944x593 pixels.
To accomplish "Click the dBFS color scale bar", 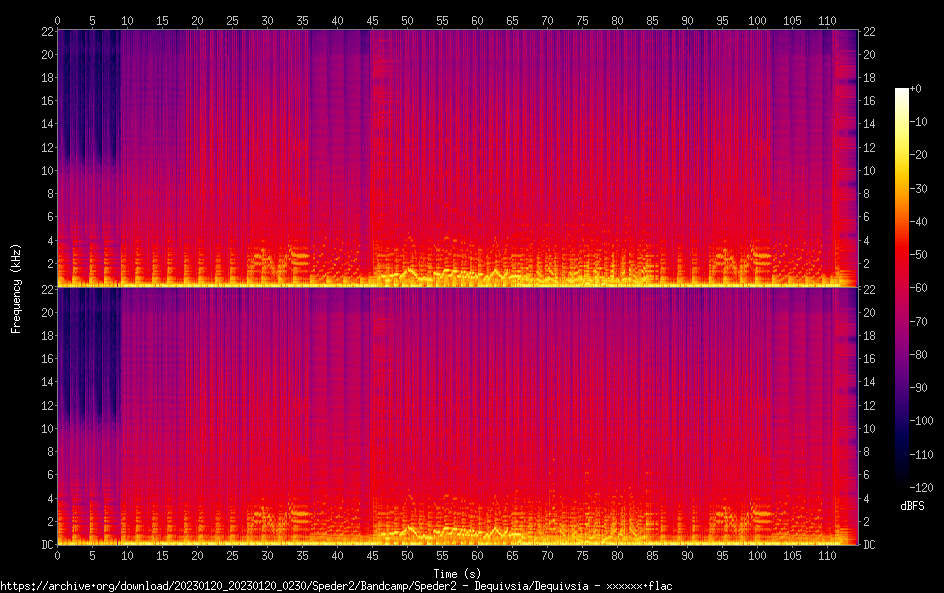I will 902,289.
